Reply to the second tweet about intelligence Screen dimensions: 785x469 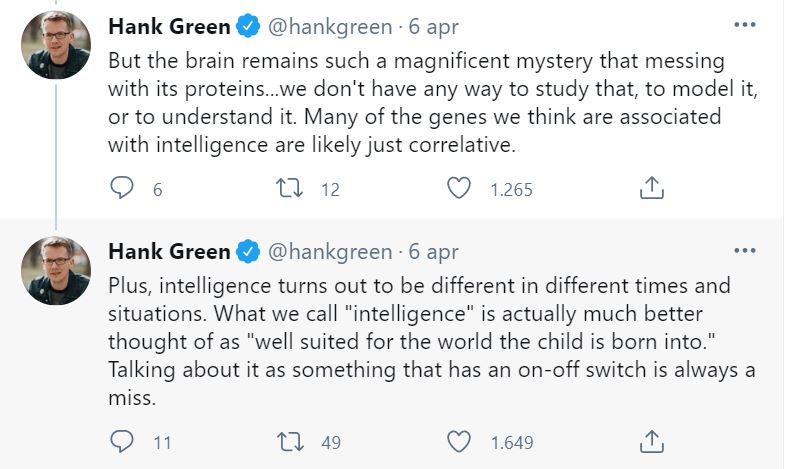(121, 440)
